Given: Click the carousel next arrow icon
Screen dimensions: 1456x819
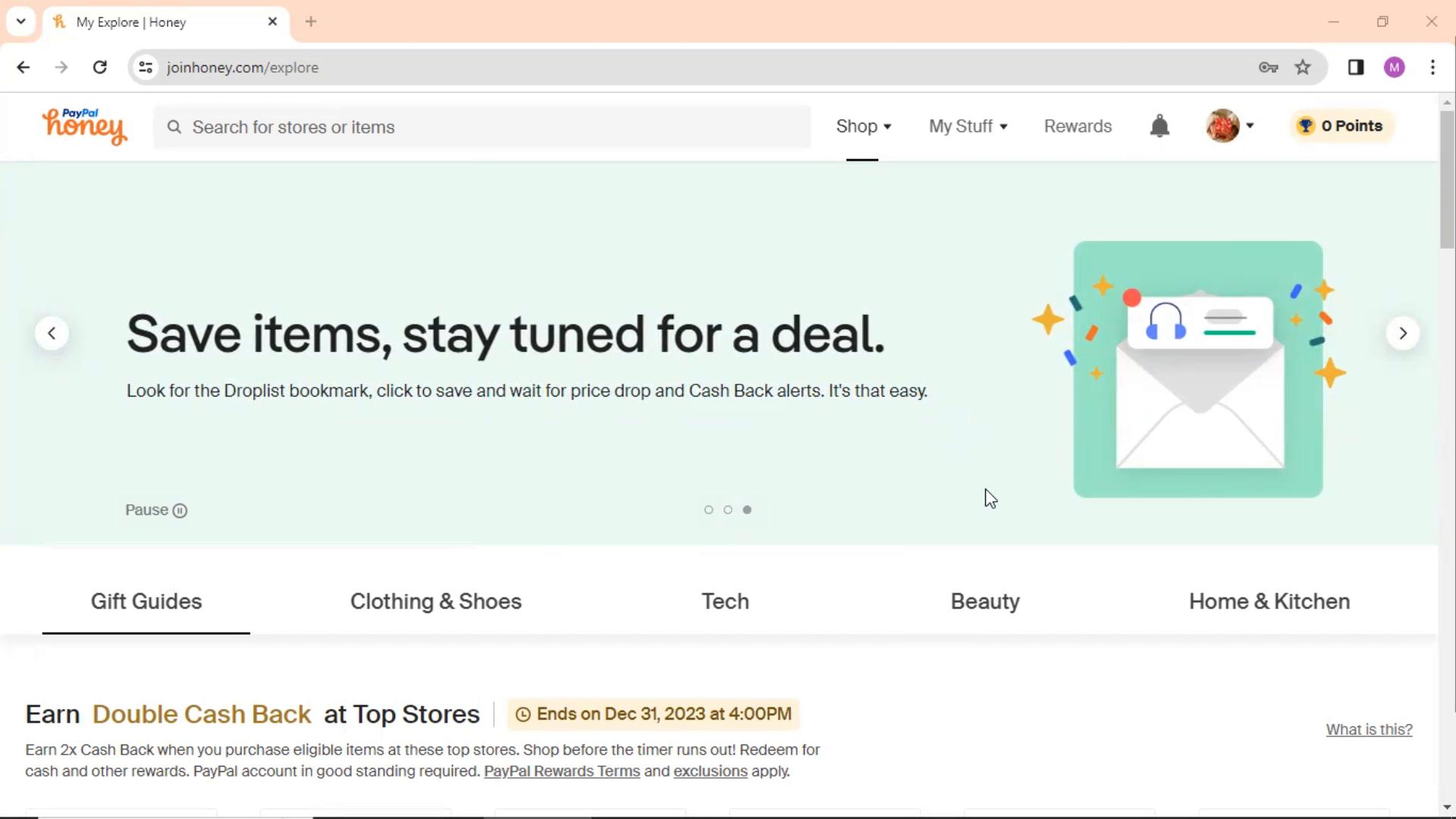Looking at the screenshot, I should [x=1403, y=333].
